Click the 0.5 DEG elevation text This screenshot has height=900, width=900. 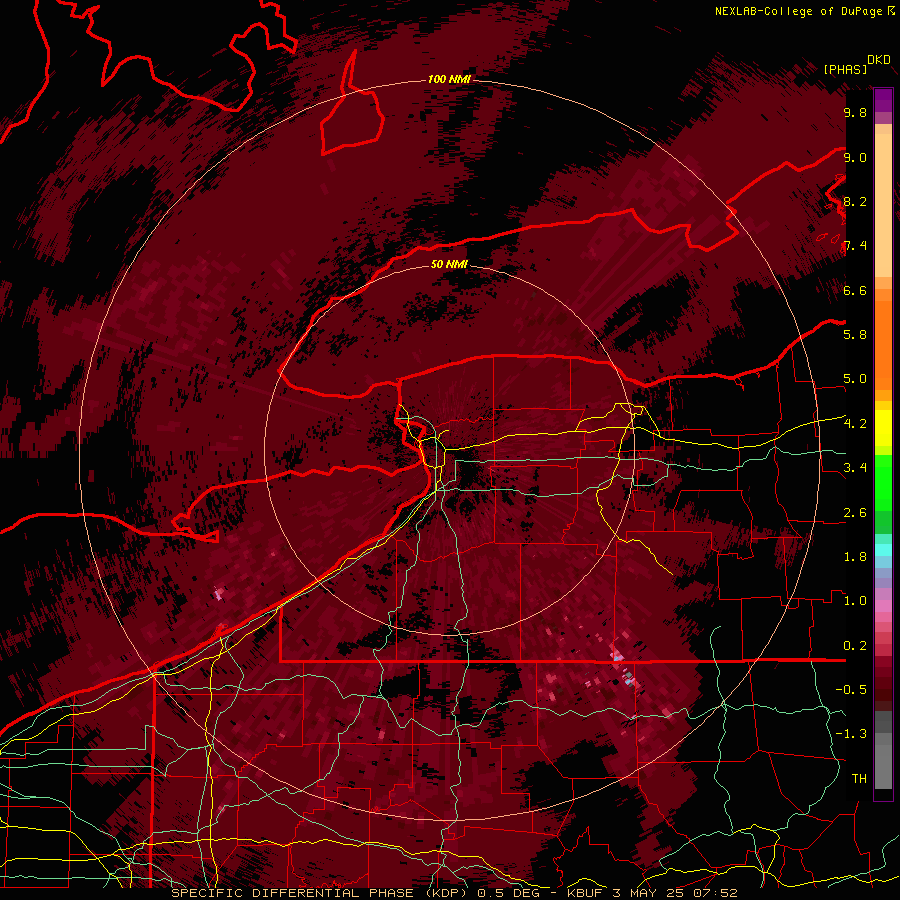(x=511, y=893)
